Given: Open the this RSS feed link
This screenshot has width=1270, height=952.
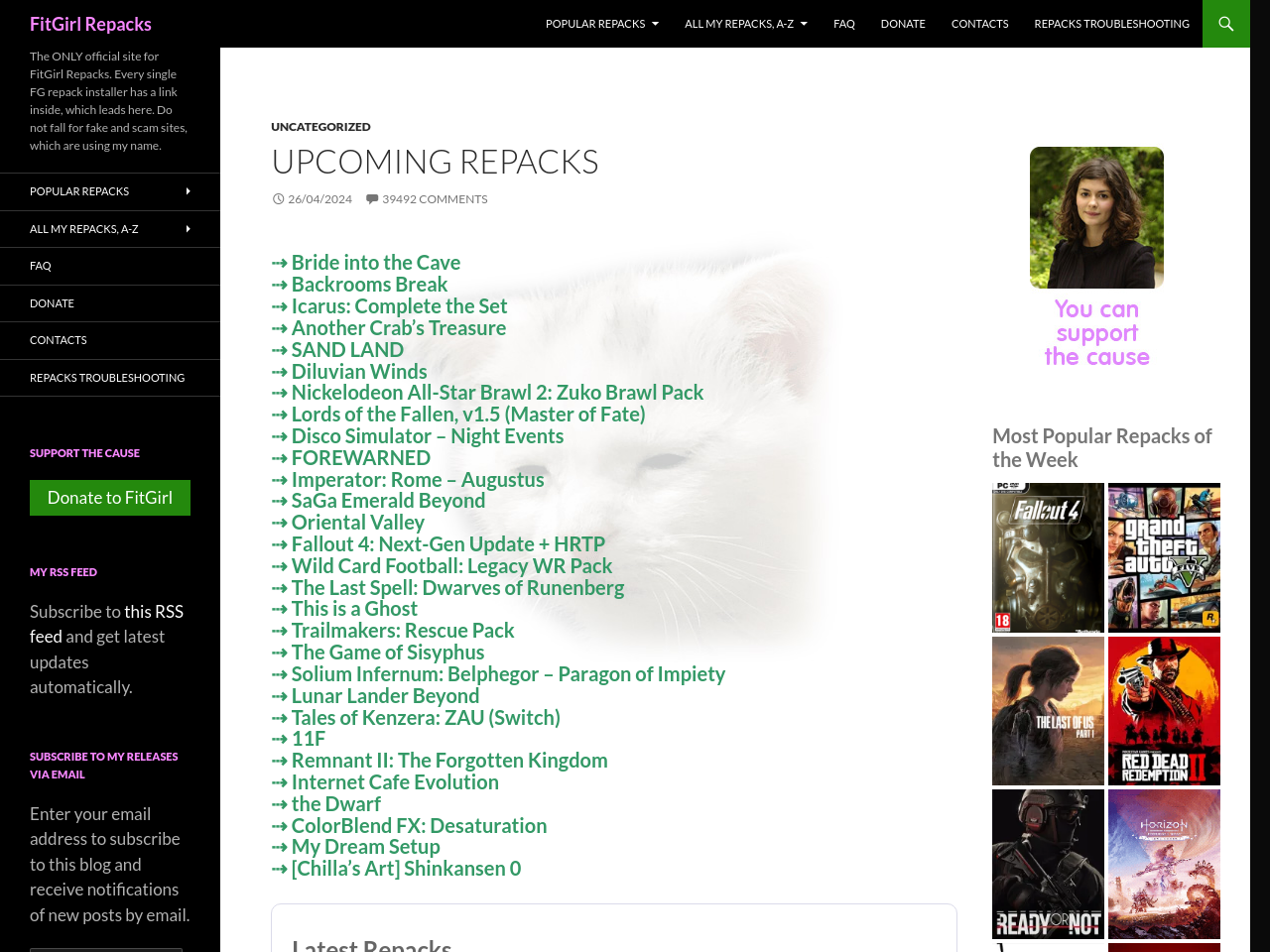Looking at the screenshot, I should click(x=106, y=624).
